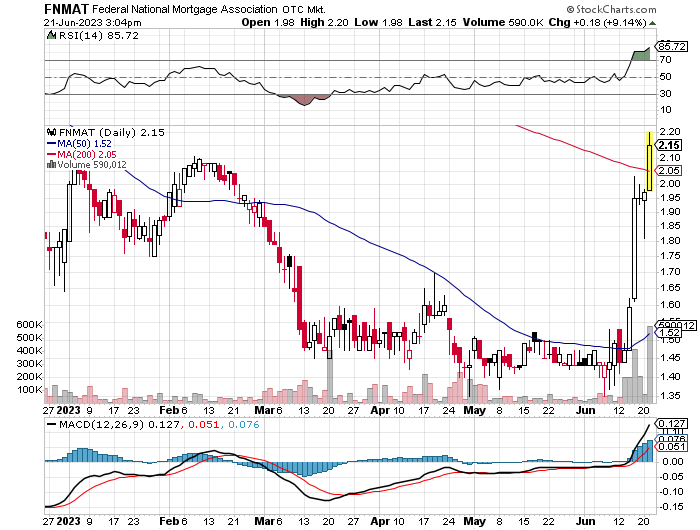700x530 pixels.
Task: Click the 'Volume 590,012' legend entry
Action: pyautogui.click(x=92, y=165)
